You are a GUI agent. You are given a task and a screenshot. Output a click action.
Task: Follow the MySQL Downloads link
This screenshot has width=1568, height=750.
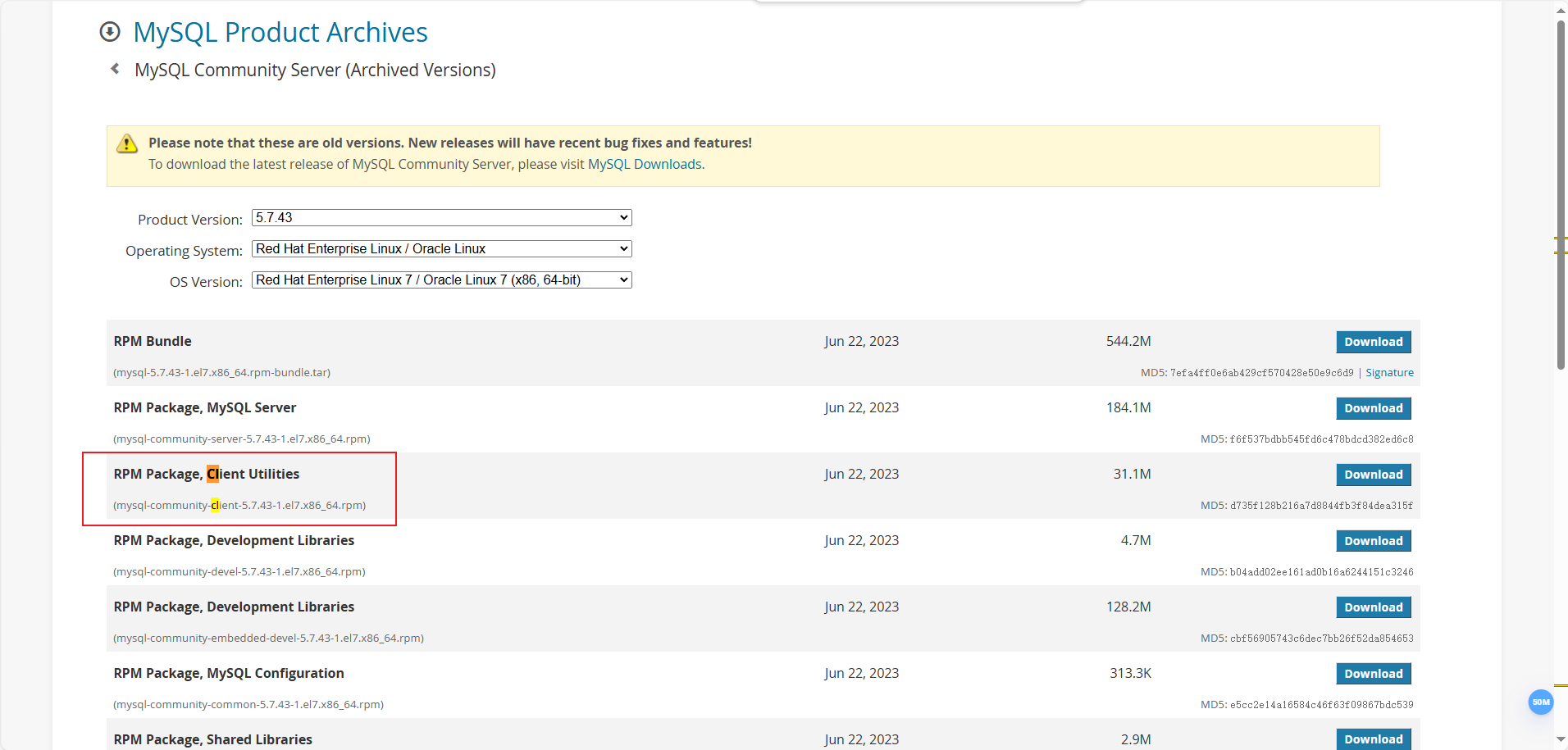[x=645, y=164]
